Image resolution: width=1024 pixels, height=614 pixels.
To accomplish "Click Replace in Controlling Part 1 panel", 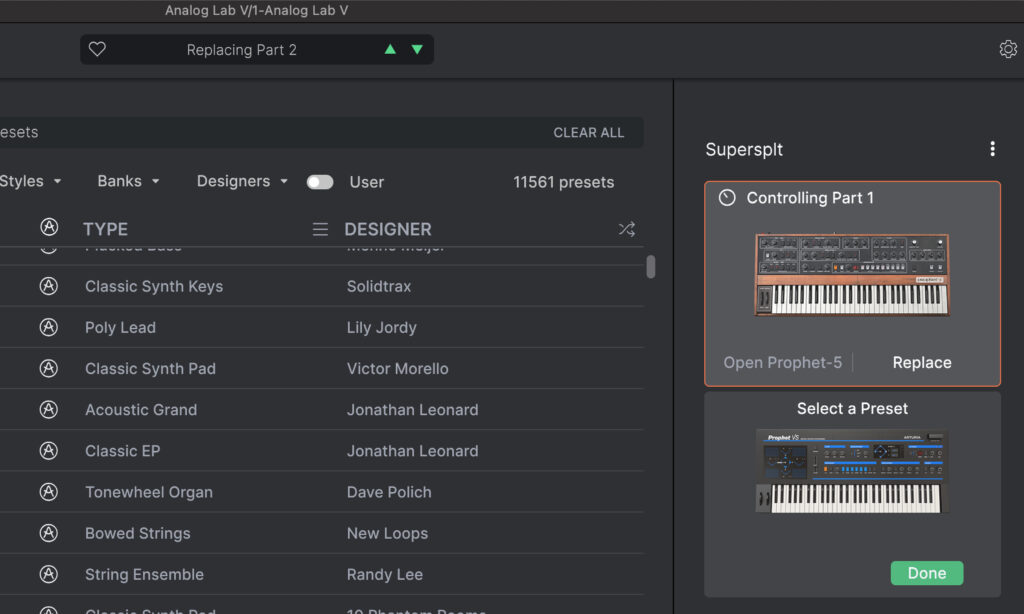I will 921,363.
